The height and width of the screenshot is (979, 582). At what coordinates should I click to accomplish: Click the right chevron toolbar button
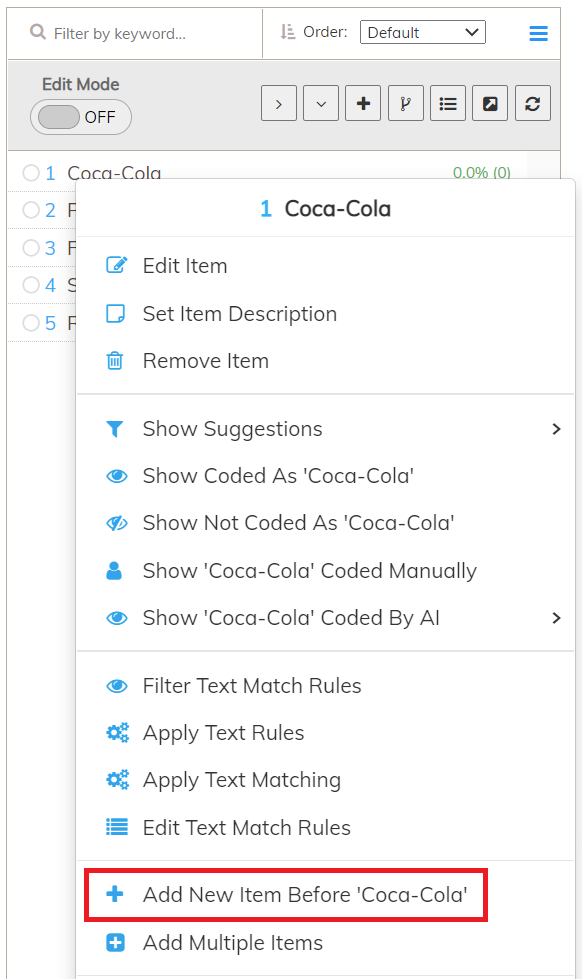[279, 103]
